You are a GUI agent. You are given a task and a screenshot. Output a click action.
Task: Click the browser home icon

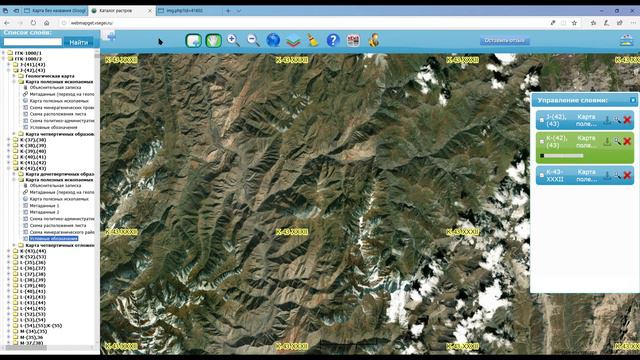click(47, 23)
